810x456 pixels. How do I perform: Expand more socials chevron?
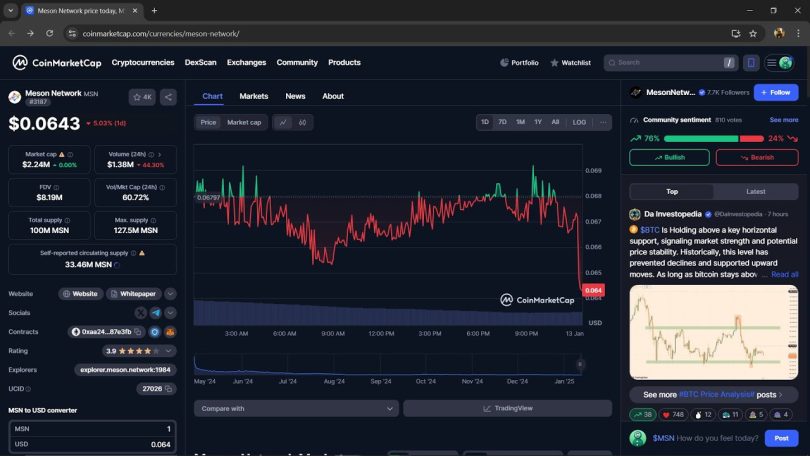point(170,313)
